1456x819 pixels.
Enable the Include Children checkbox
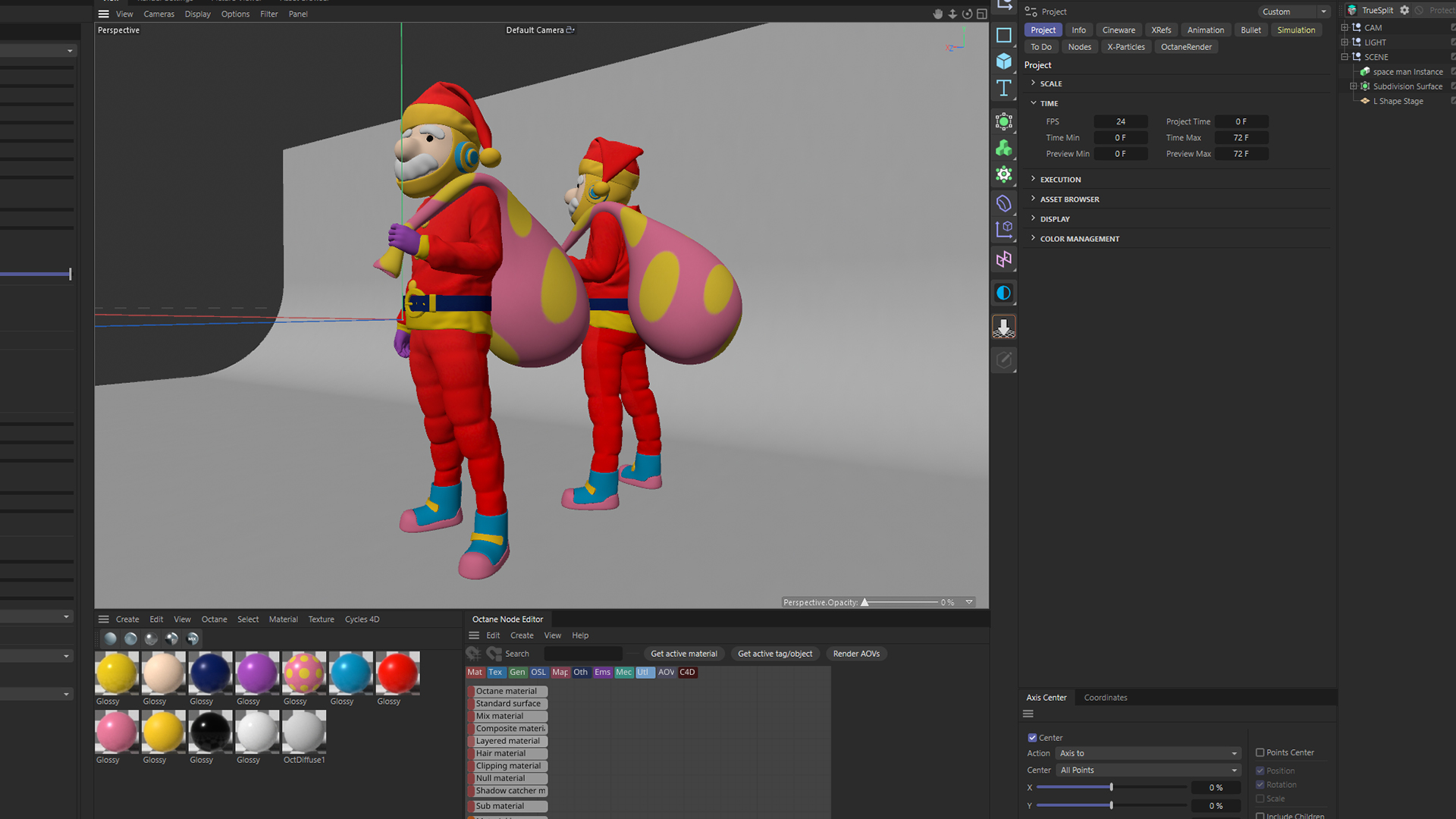1260,816
